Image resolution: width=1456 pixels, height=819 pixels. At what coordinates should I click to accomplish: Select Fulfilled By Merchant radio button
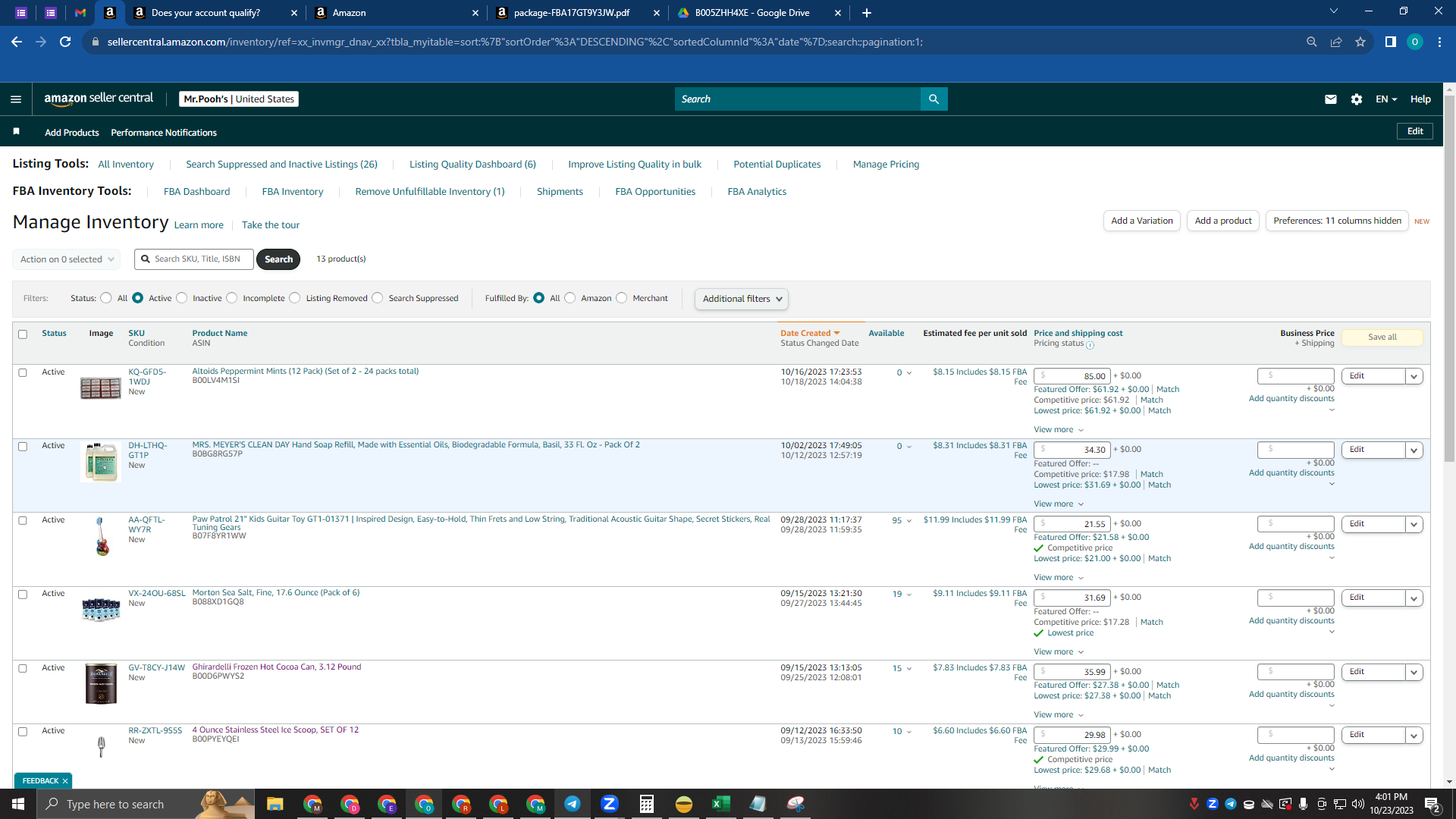[622, 298]
